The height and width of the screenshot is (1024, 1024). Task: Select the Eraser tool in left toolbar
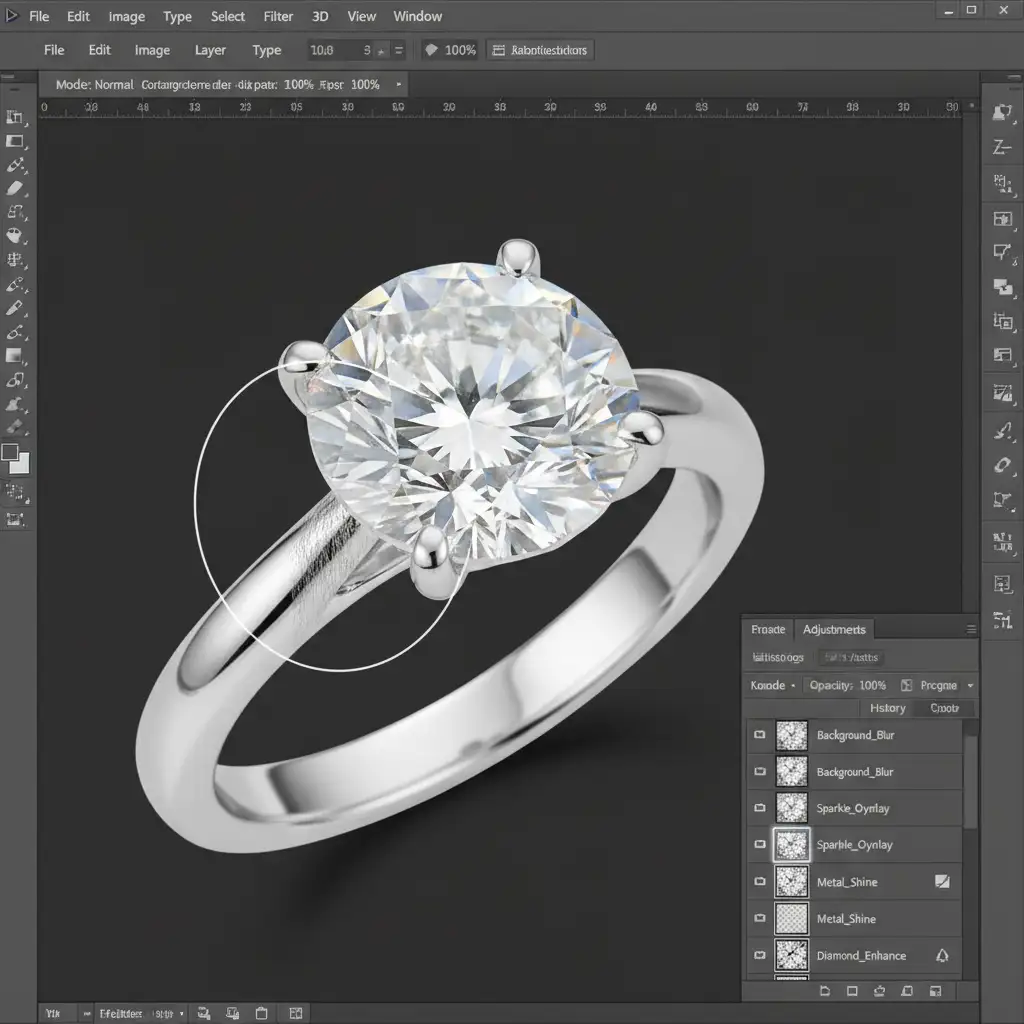[x=15, y=188]
